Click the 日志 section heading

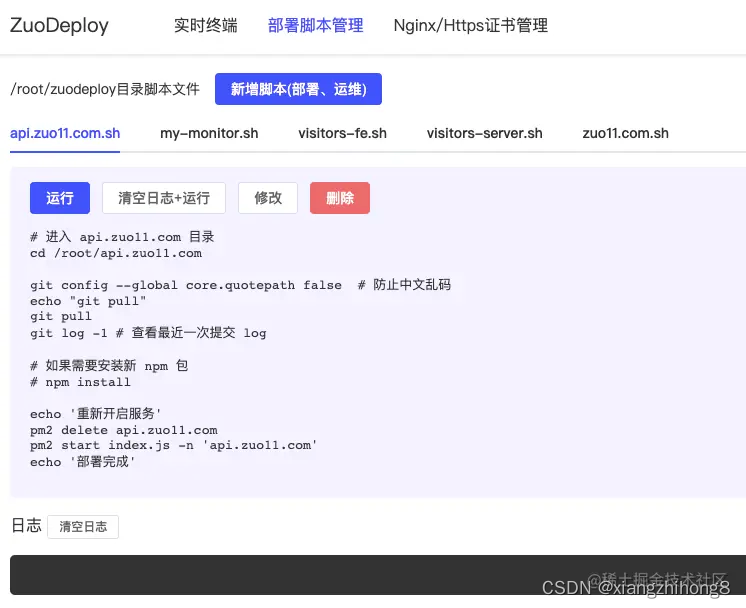pos(26,526)
